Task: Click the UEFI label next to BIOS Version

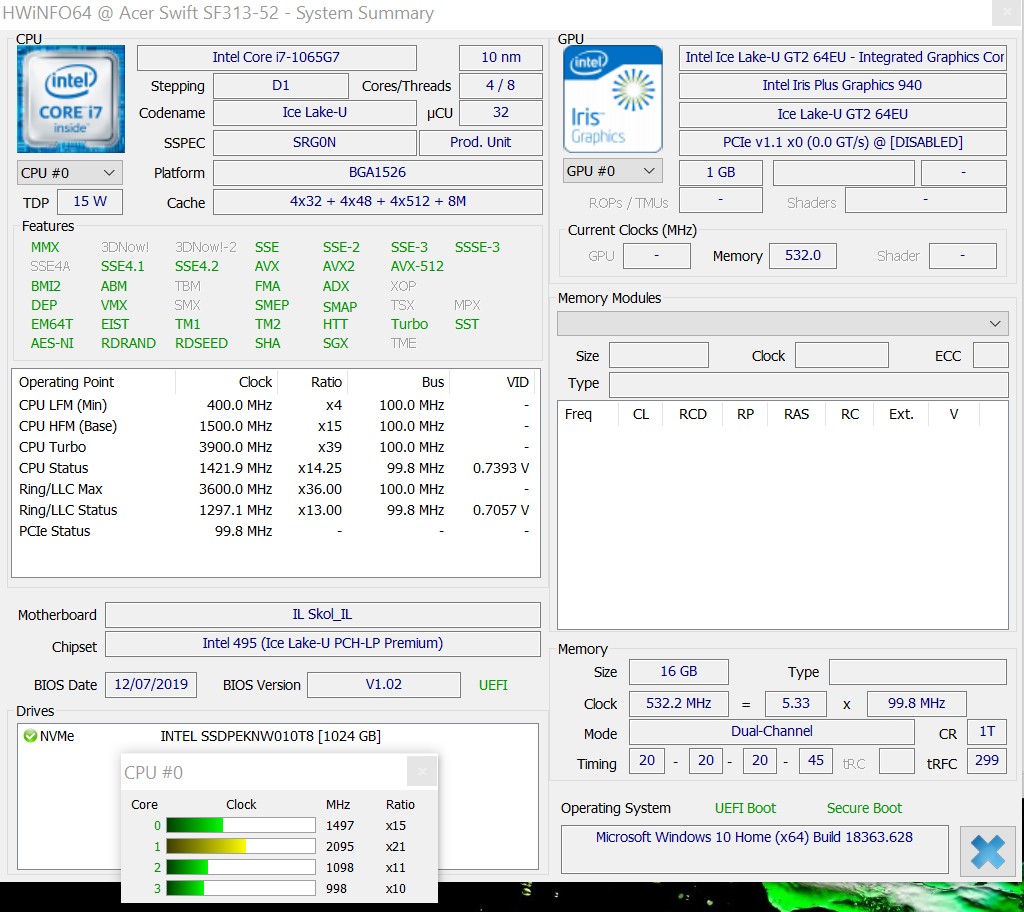Action: (493, 685)
